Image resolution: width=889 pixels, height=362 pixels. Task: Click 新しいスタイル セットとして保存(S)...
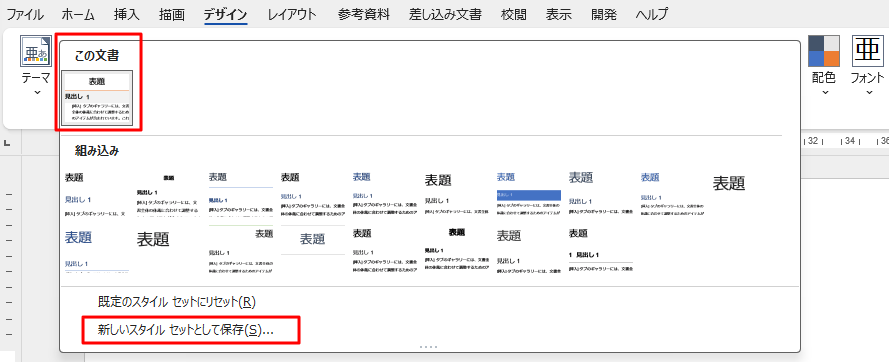(185, 330)
